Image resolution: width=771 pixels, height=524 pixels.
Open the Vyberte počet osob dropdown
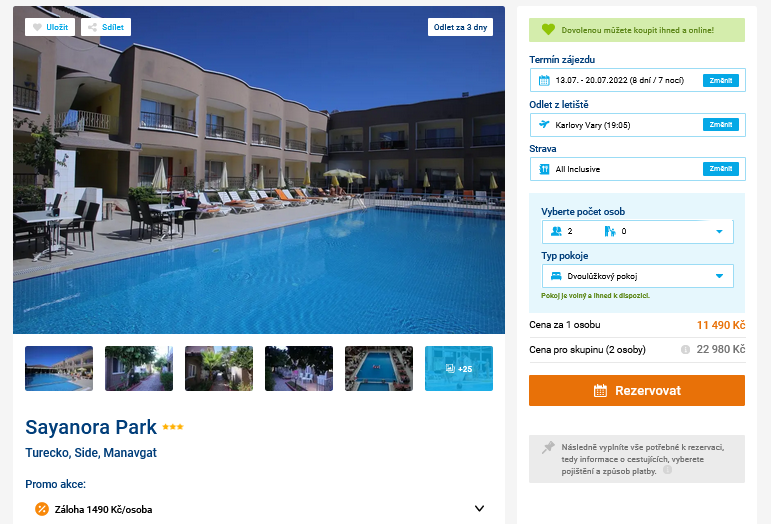tap(637, 232)
